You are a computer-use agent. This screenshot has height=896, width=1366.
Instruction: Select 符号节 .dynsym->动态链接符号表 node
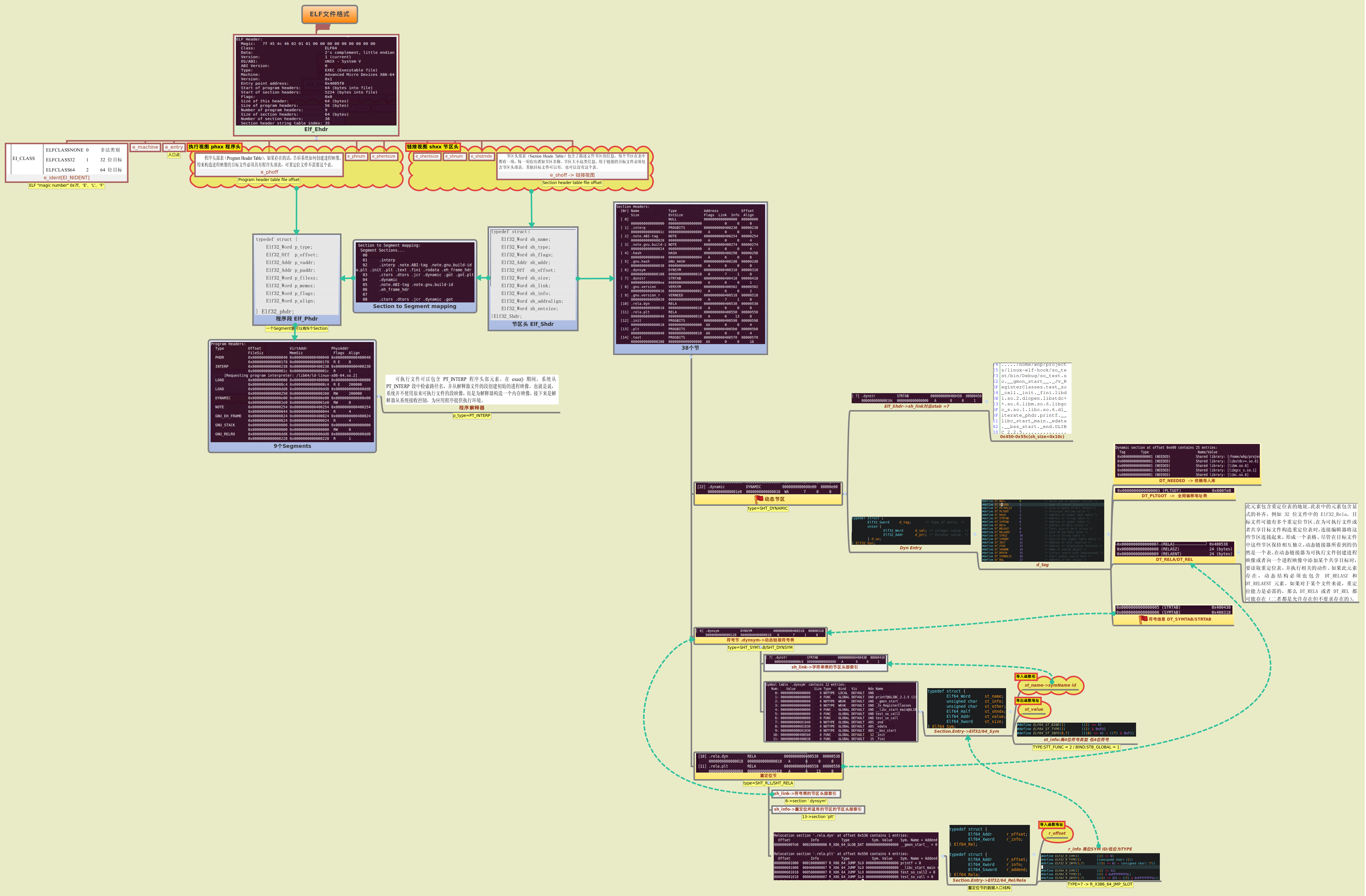[760, 635]
